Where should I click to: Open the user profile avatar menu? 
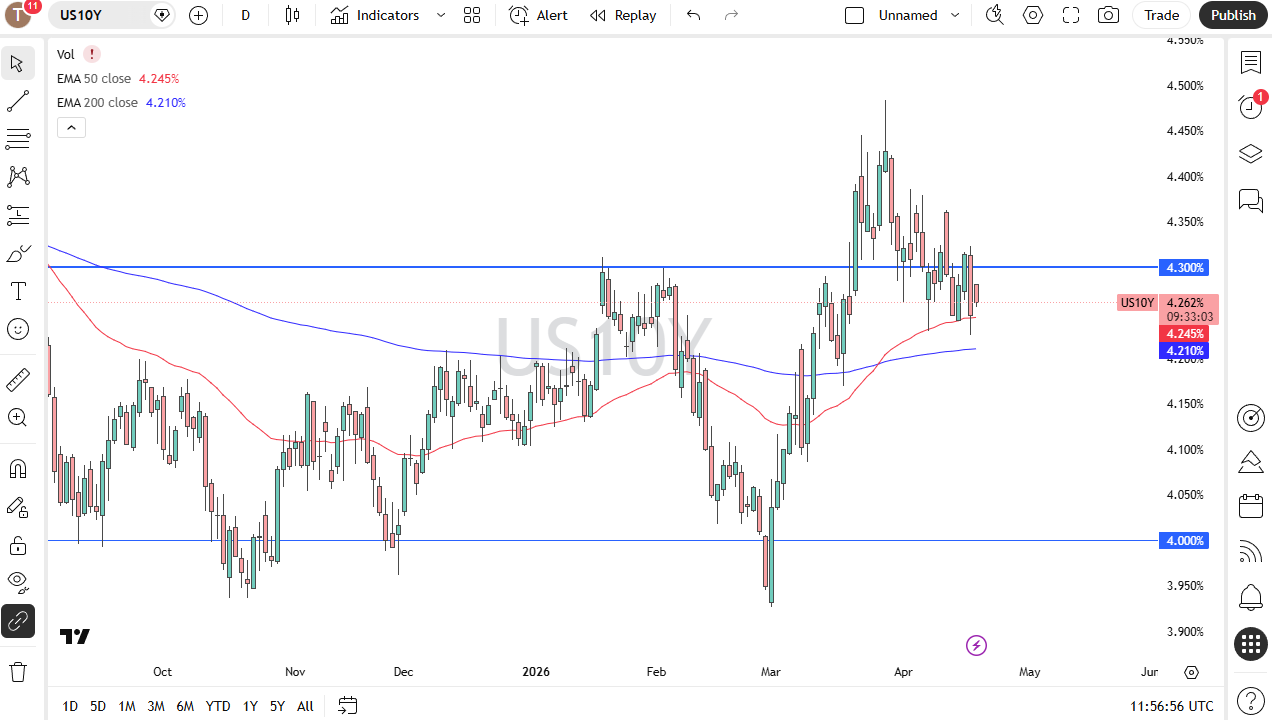coord(20,15)
